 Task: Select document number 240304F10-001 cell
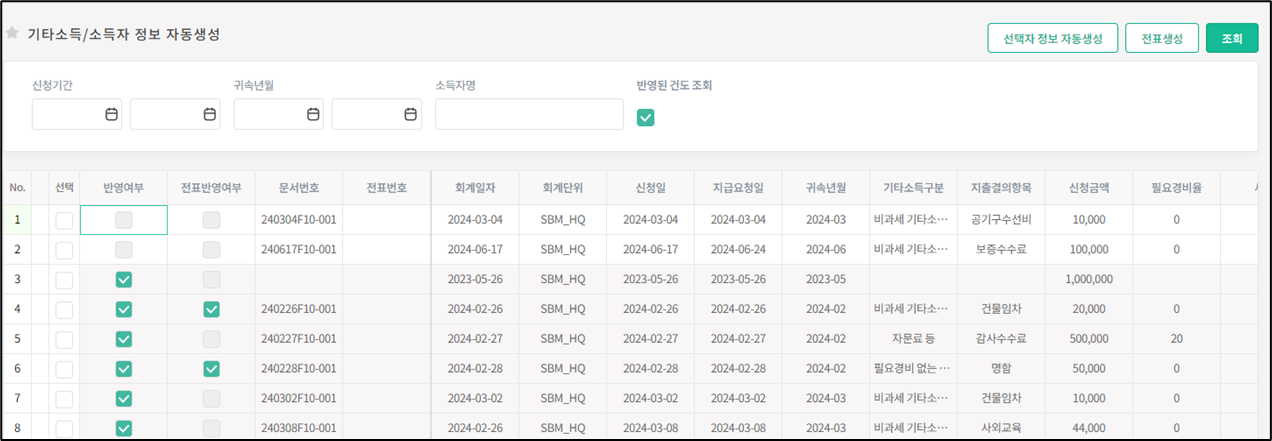[x=298, y=220]
